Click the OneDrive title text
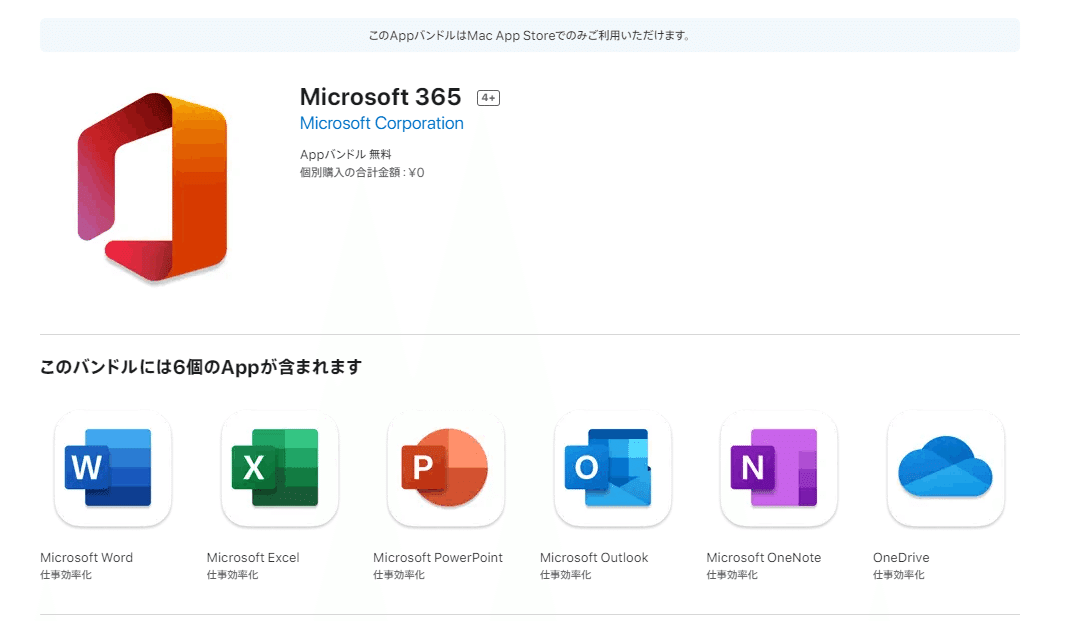This screenshot has width=1088, height=621. (x=901, y=557)
